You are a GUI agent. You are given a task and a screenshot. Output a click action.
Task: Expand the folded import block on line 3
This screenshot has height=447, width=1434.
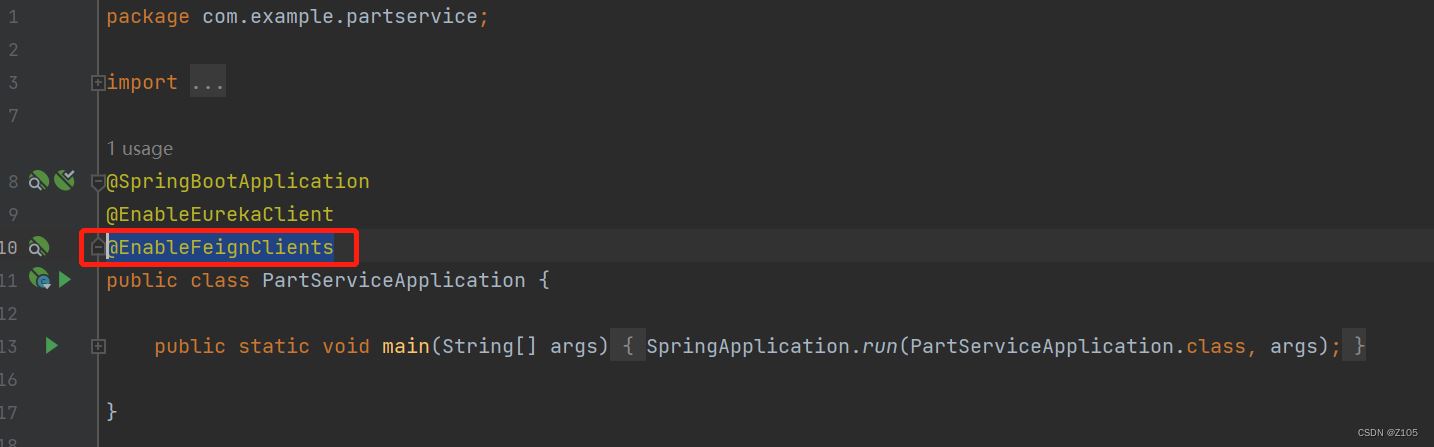tap(98, 83)
